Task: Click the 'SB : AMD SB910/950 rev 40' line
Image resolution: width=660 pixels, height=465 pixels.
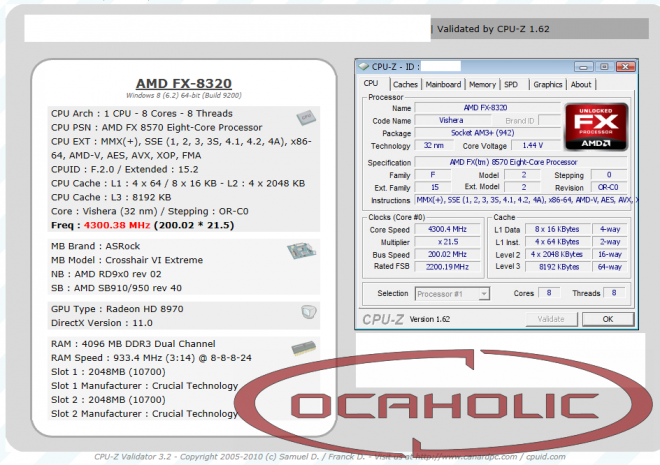Action: (x=116, y=288)
